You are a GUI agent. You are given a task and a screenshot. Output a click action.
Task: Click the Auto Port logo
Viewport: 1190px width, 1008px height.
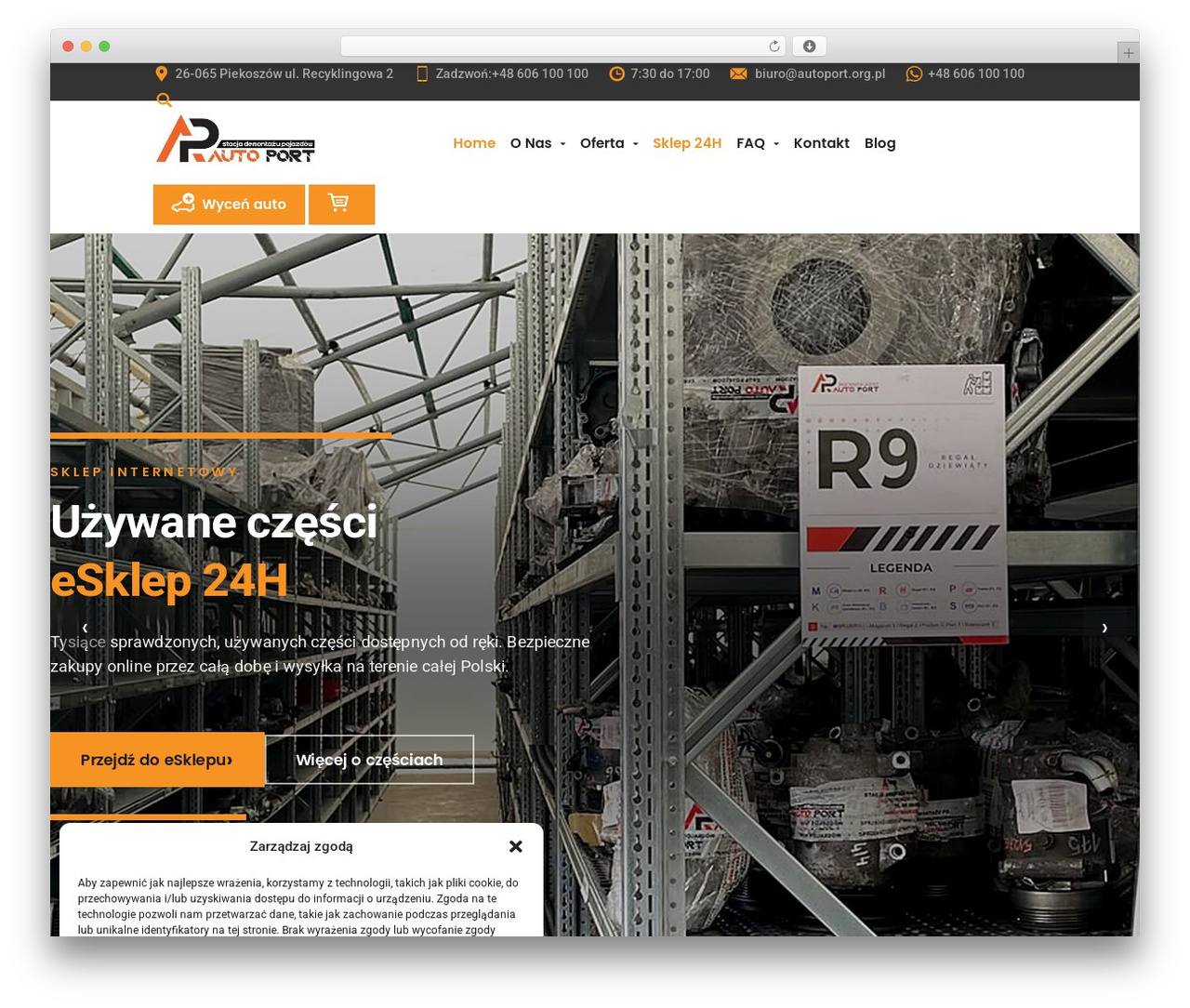coord(235,140)
